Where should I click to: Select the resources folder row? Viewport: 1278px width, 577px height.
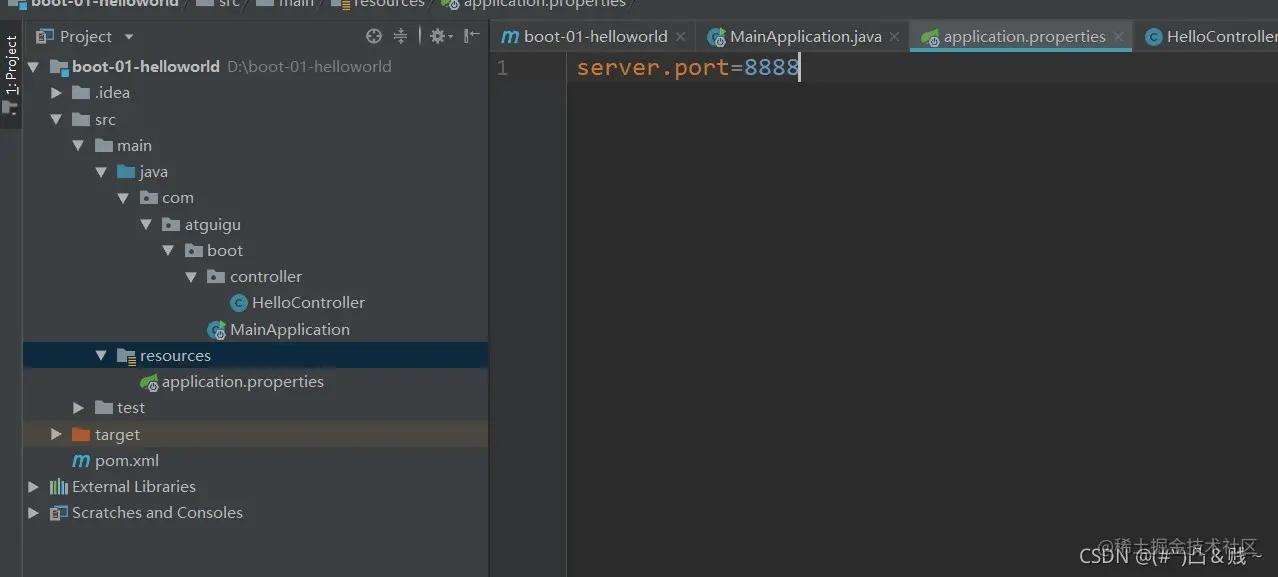(x=255, y=356)
